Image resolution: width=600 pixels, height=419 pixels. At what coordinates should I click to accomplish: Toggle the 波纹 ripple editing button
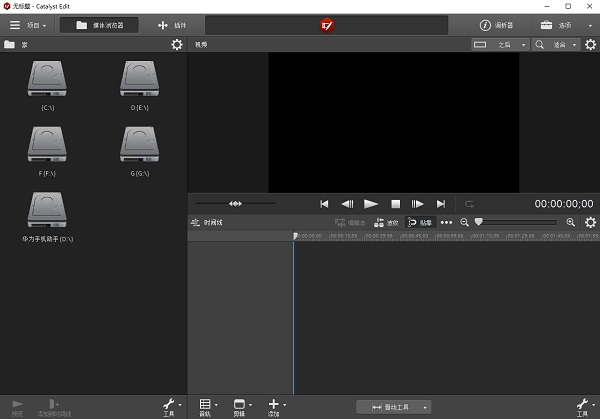386,222
